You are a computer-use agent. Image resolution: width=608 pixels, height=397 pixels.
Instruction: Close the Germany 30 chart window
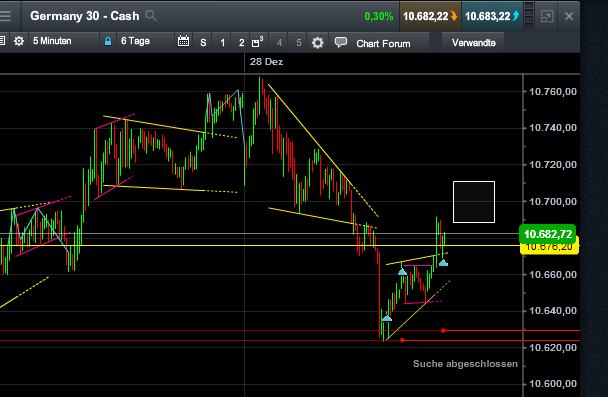[x=569, y=16]
